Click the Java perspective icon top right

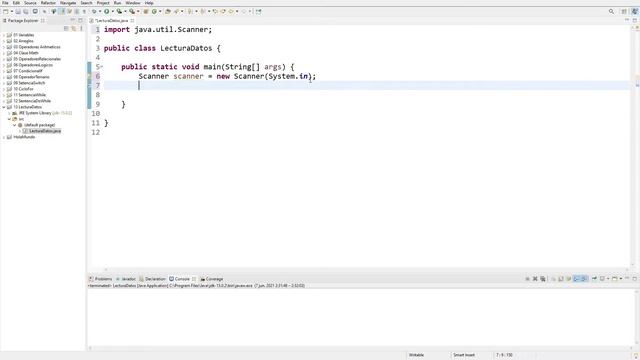635,11
